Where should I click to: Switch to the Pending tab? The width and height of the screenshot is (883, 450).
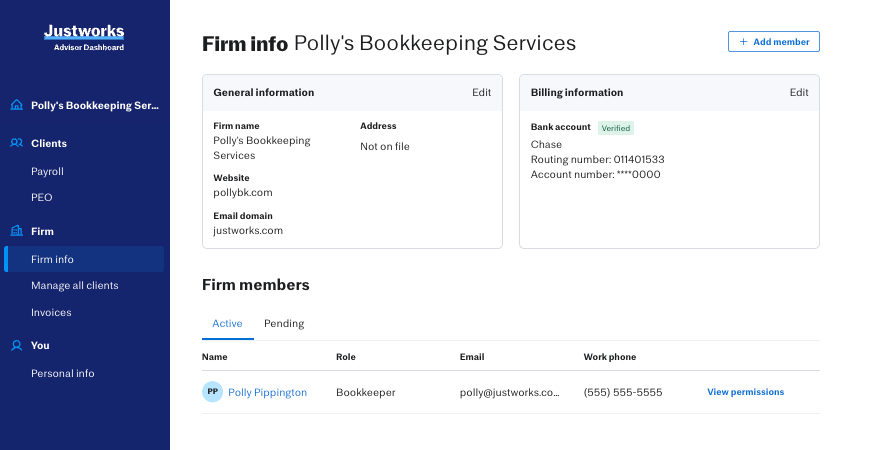[x=284, y=323]
